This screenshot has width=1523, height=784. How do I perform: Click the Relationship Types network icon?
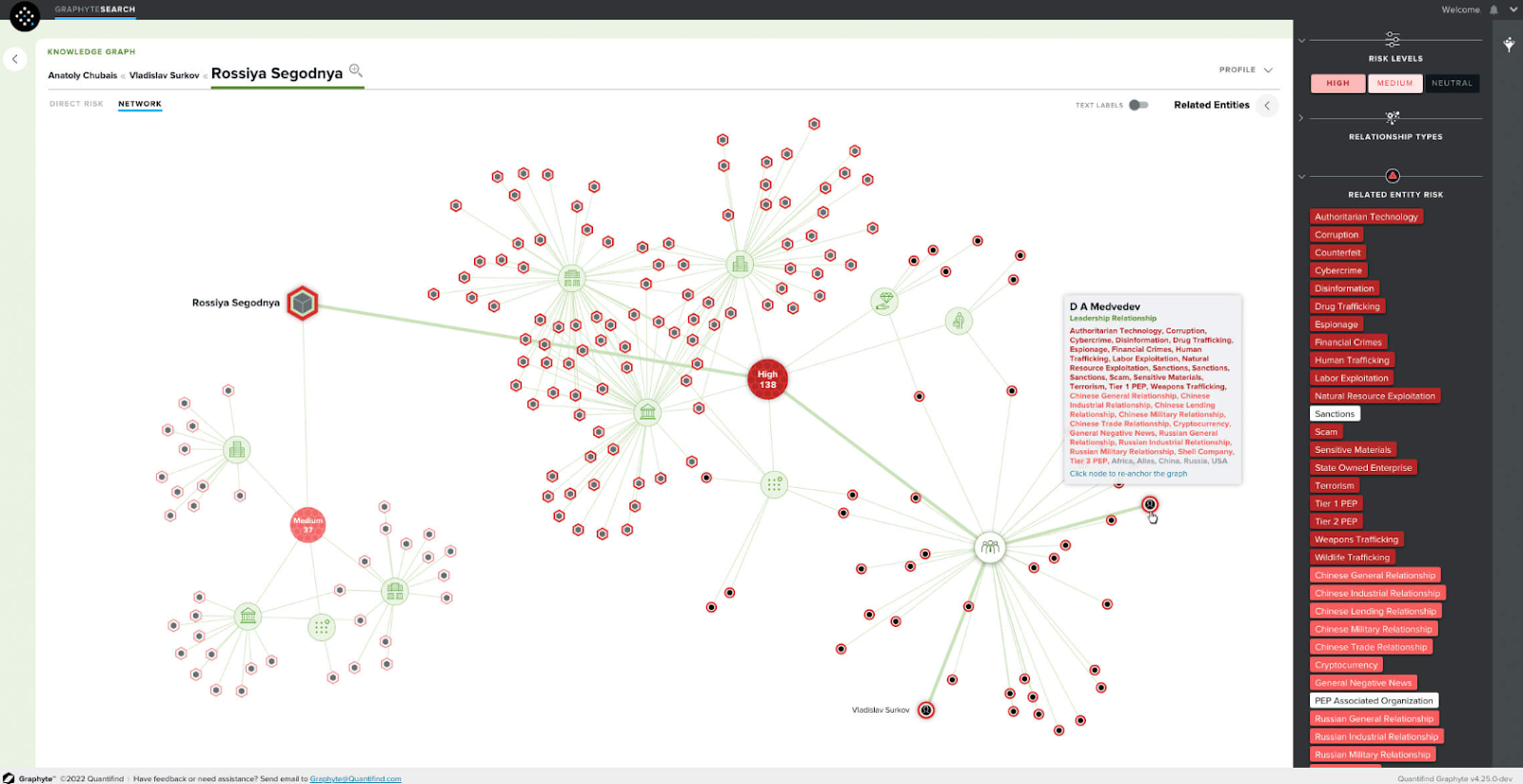(1393, 118)
